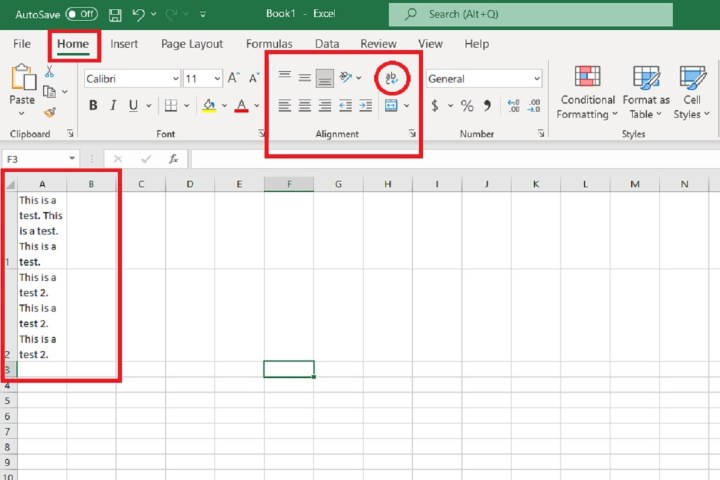The width and height of the screenshot is (720, 480).
Task: Open Customize Quick Access Toolbar dropdown
Action: point(202,15)
